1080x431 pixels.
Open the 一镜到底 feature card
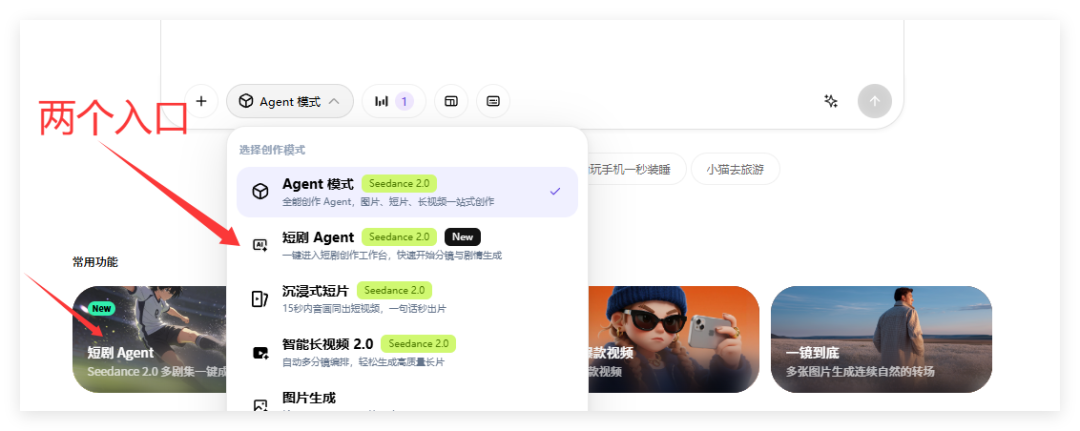click(x=881, y=339)
